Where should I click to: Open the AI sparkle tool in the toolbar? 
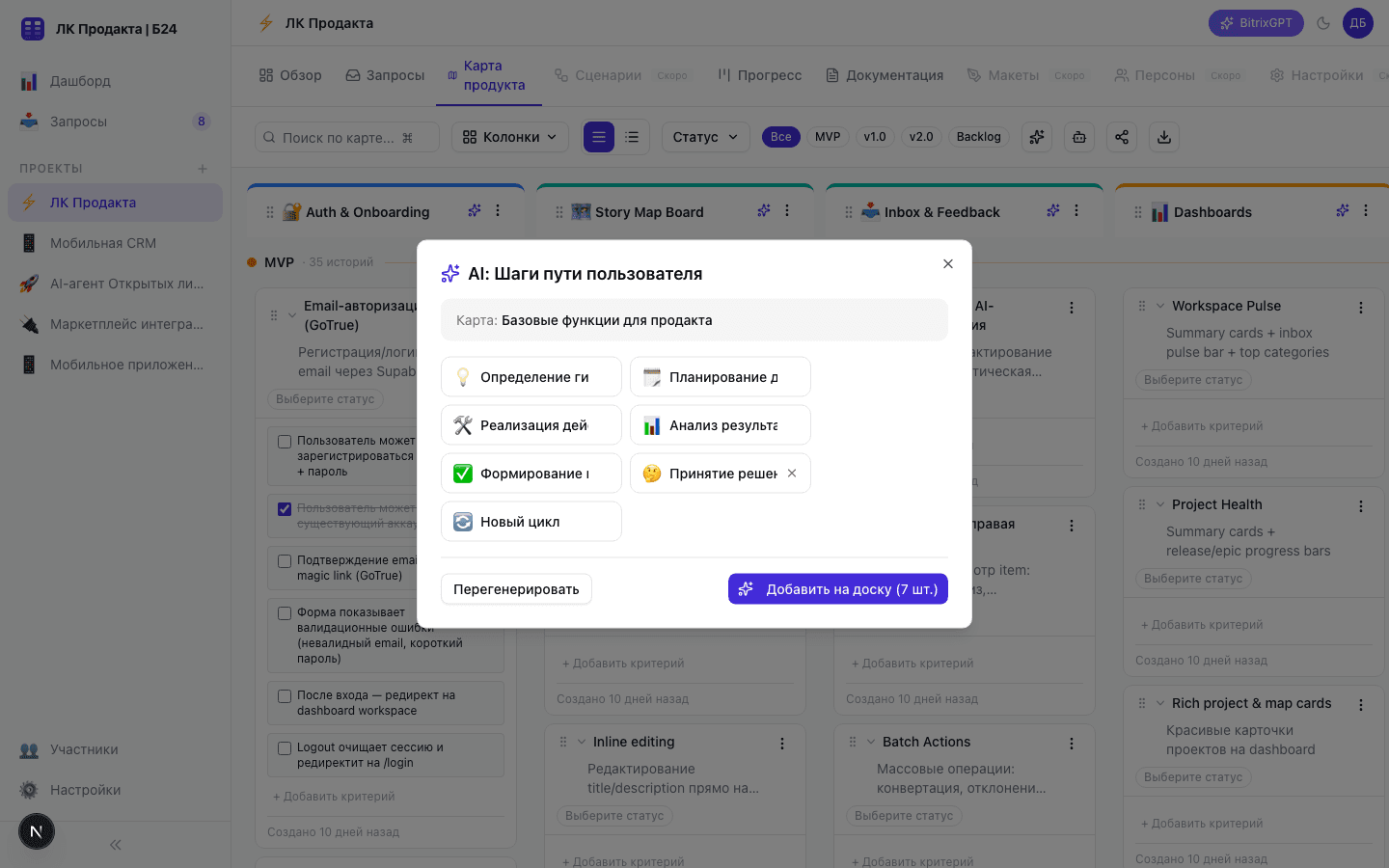(1037, 137)
